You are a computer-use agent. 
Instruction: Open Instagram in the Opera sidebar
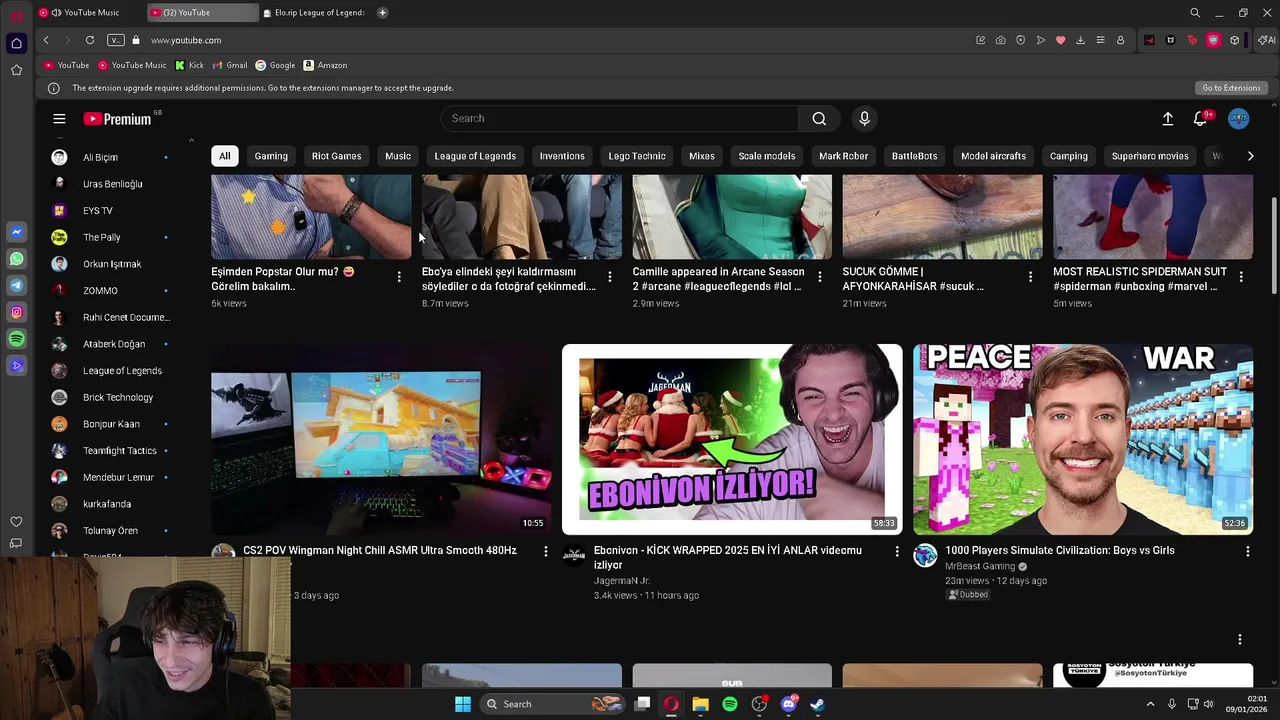click(16, 313)
